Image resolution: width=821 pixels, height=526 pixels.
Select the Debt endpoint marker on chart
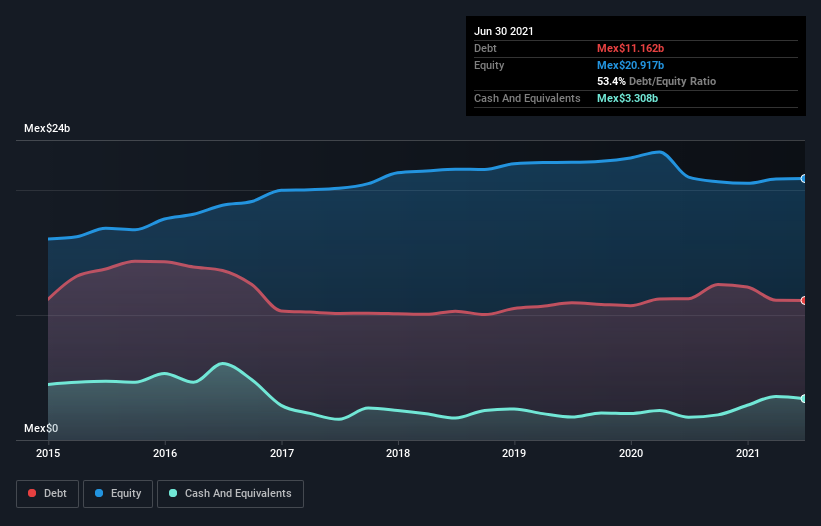(x=804, y=300)
